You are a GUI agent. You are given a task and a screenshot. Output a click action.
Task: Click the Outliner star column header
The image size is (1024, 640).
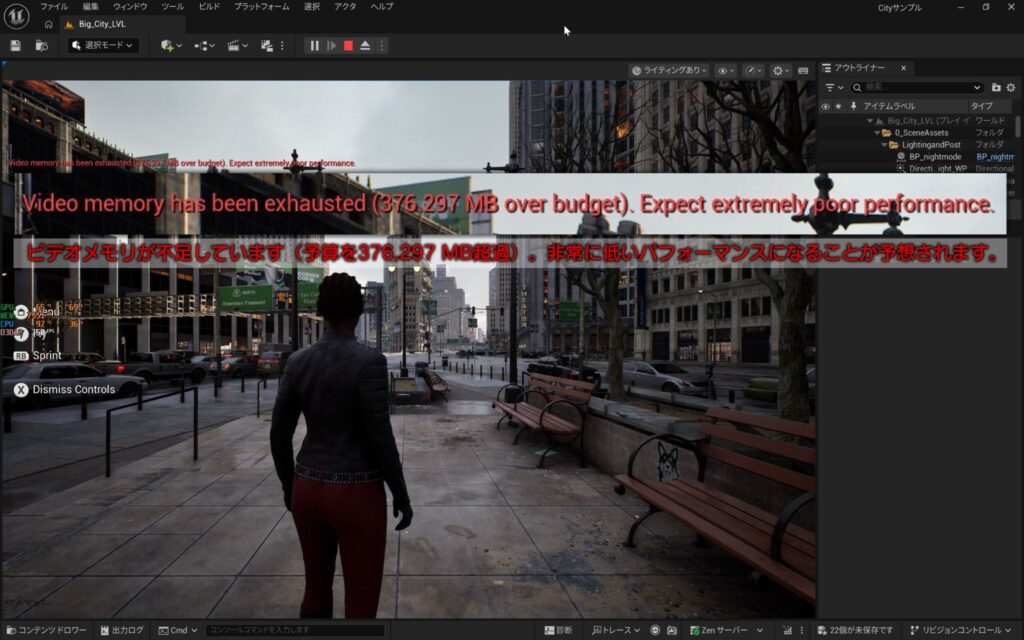pyautogui.click(x=839, y=106)
